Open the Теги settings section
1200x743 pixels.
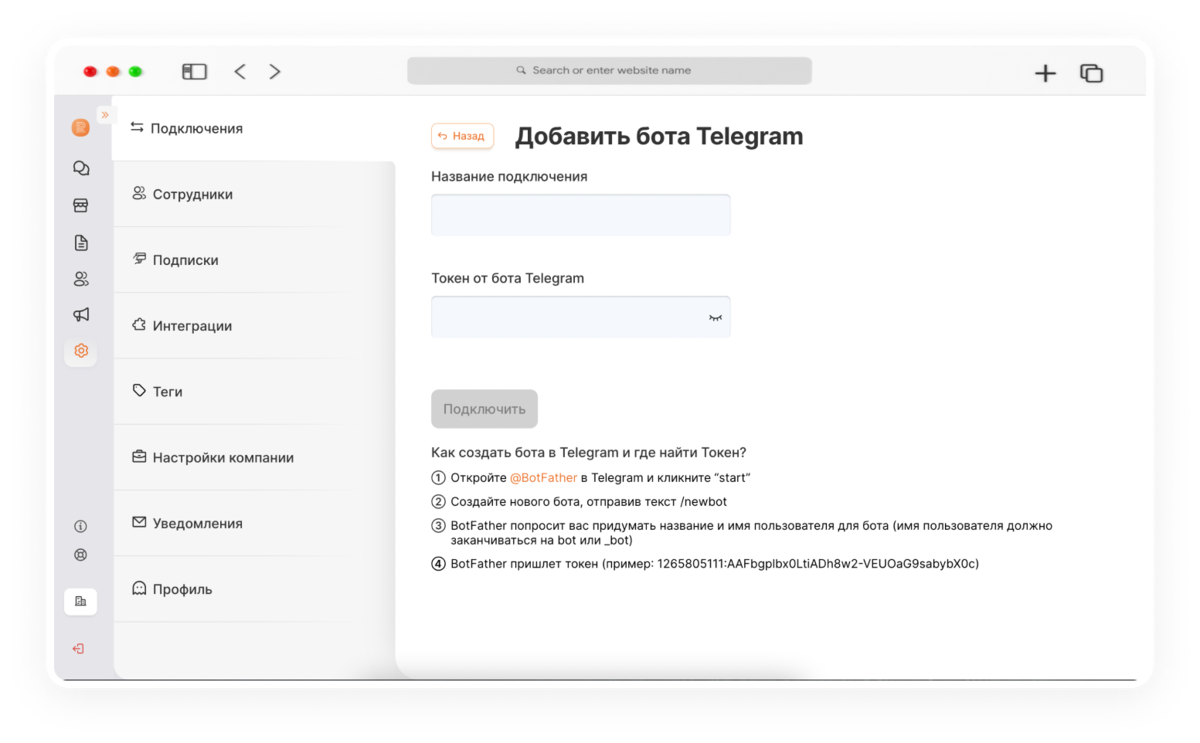pos(254,392)
